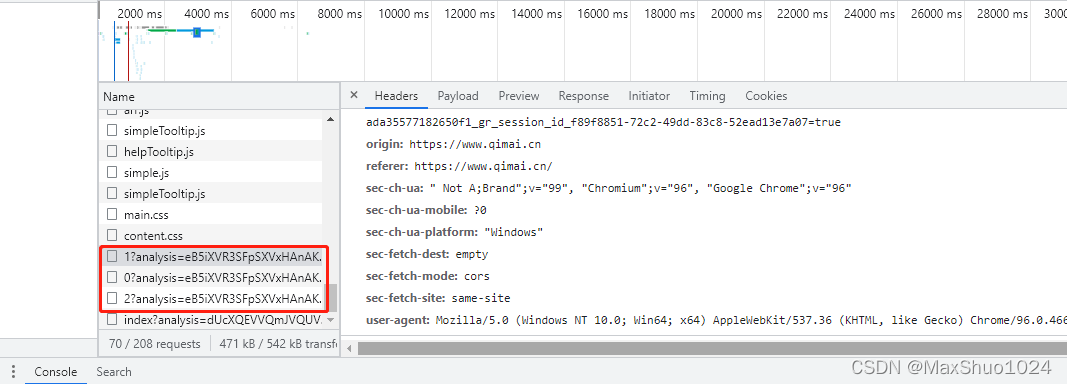This screenshot has width=1067, height=384.
Task: Click the blue selected-request box in the overview
Action: pos(197,32)
